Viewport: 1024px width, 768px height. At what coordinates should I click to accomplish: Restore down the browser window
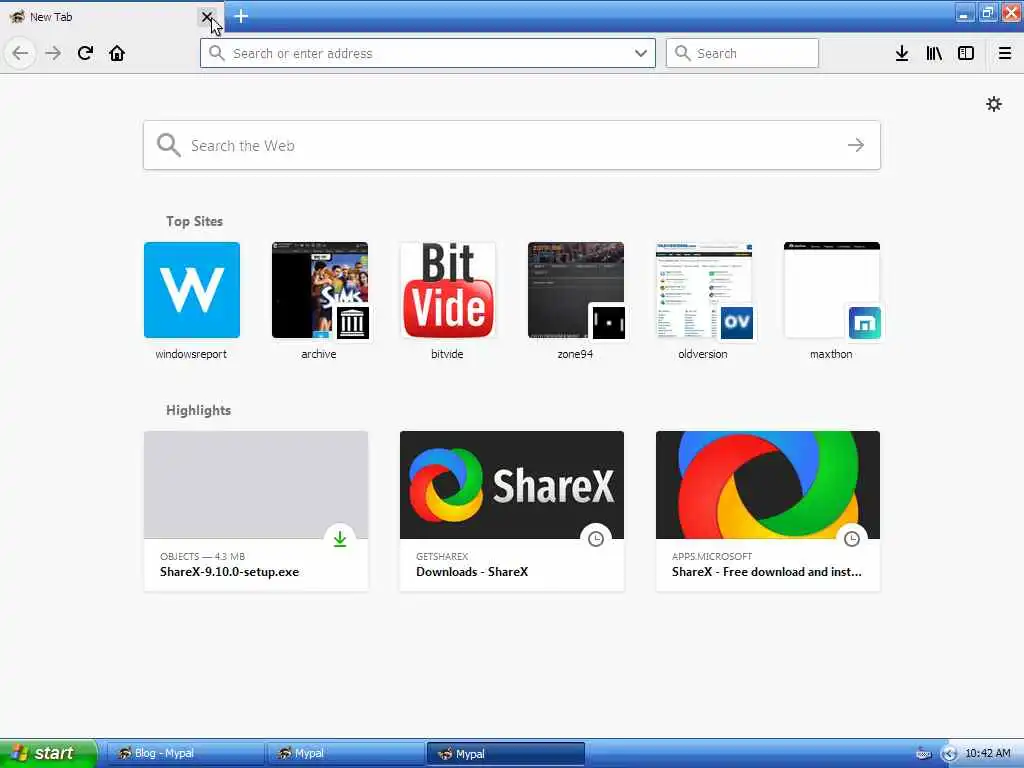[x=987, y=13]
